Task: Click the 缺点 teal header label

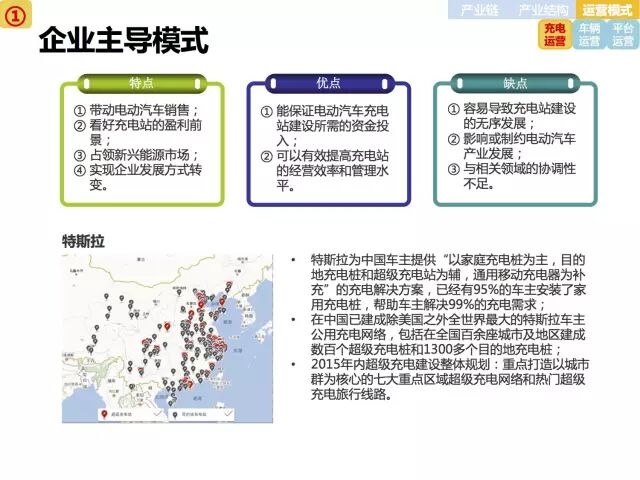Action: click(x=515, y=83)
